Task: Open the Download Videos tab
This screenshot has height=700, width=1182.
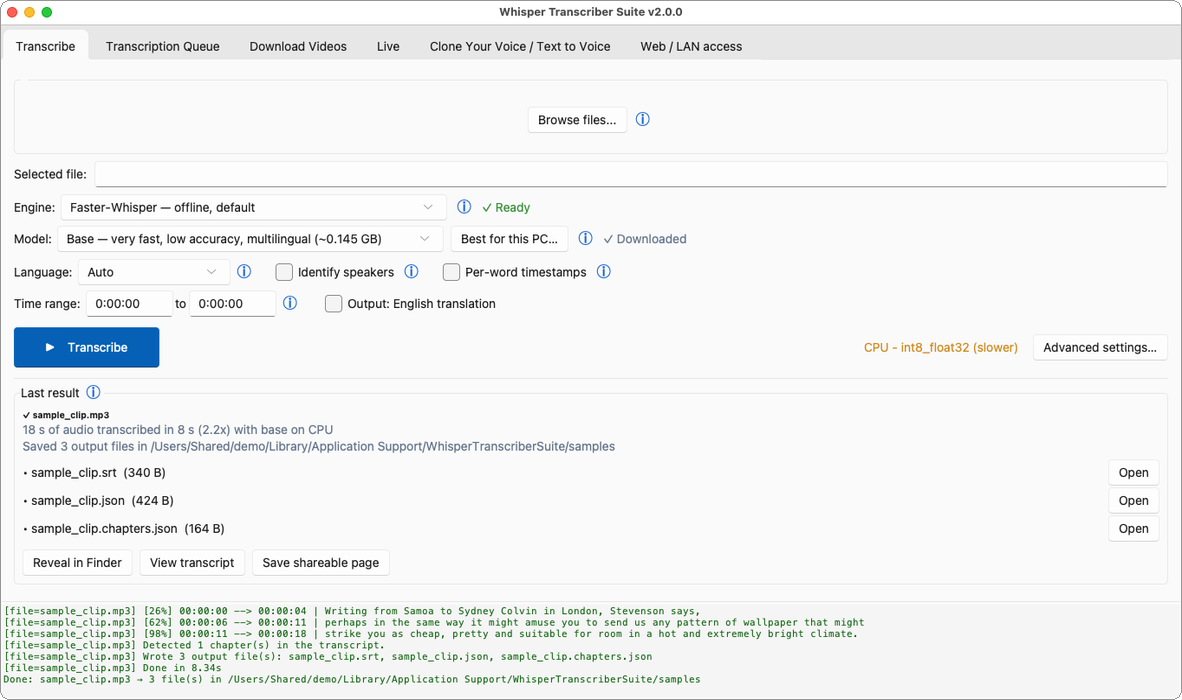Action: [299, 46]
